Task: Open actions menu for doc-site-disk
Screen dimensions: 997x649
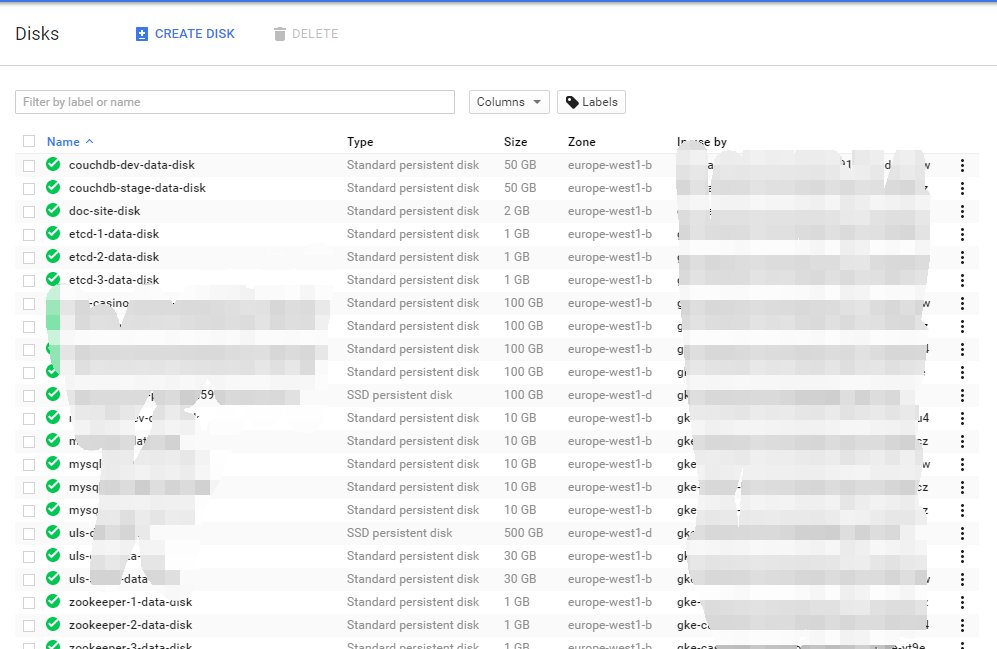Action: pos(962,210)
